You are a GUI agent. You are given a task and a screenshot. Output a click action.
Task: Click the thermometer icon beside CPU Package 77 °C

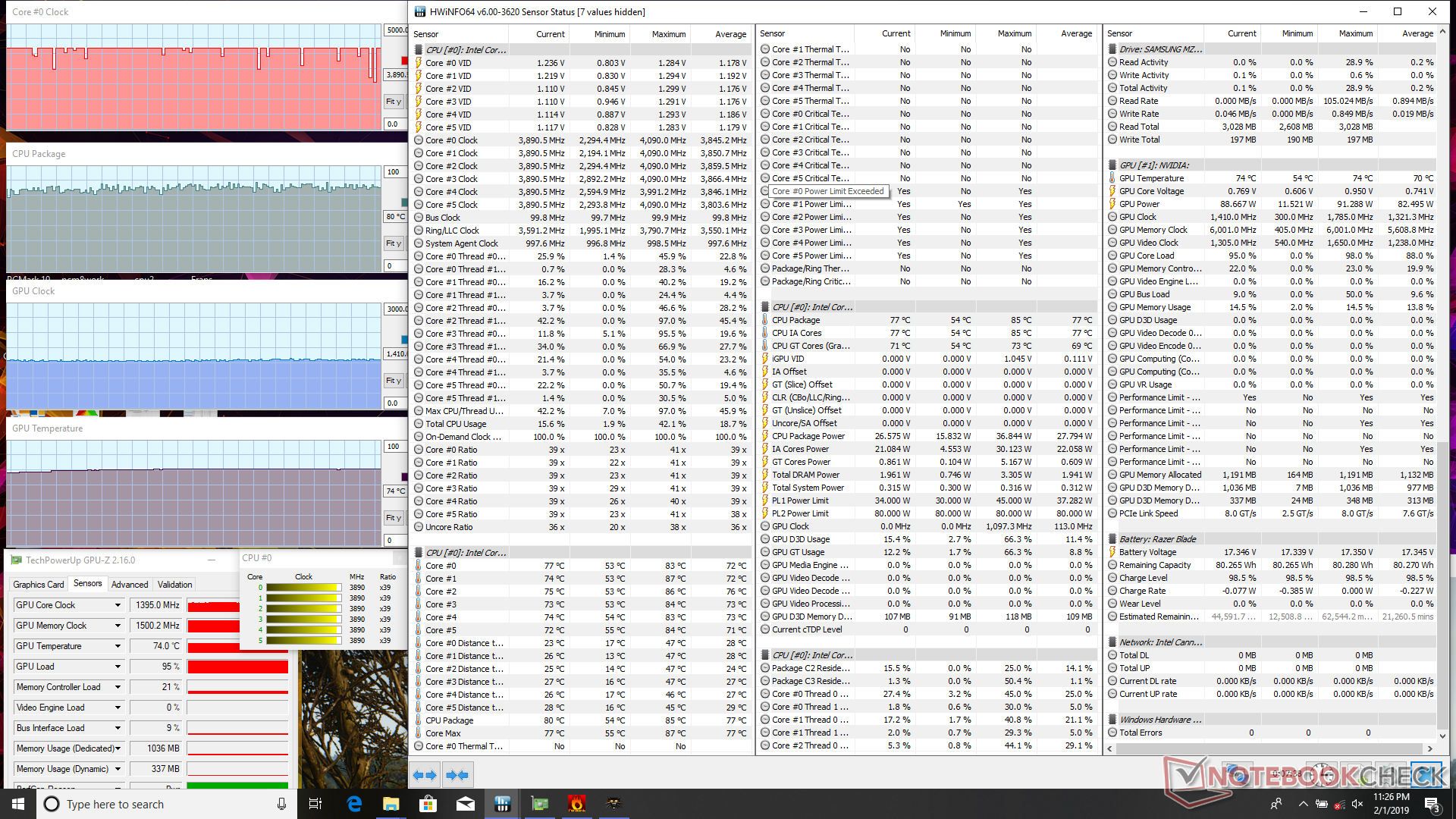(765, 320)
